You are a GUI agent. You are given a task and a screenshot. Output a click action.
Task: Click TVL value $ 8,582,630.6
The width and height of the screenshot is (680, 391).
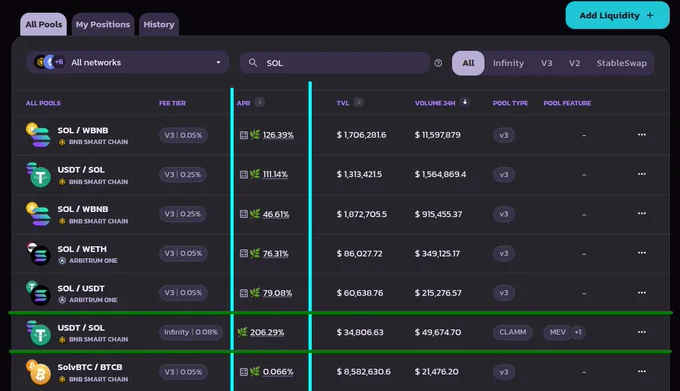point(363,372)
